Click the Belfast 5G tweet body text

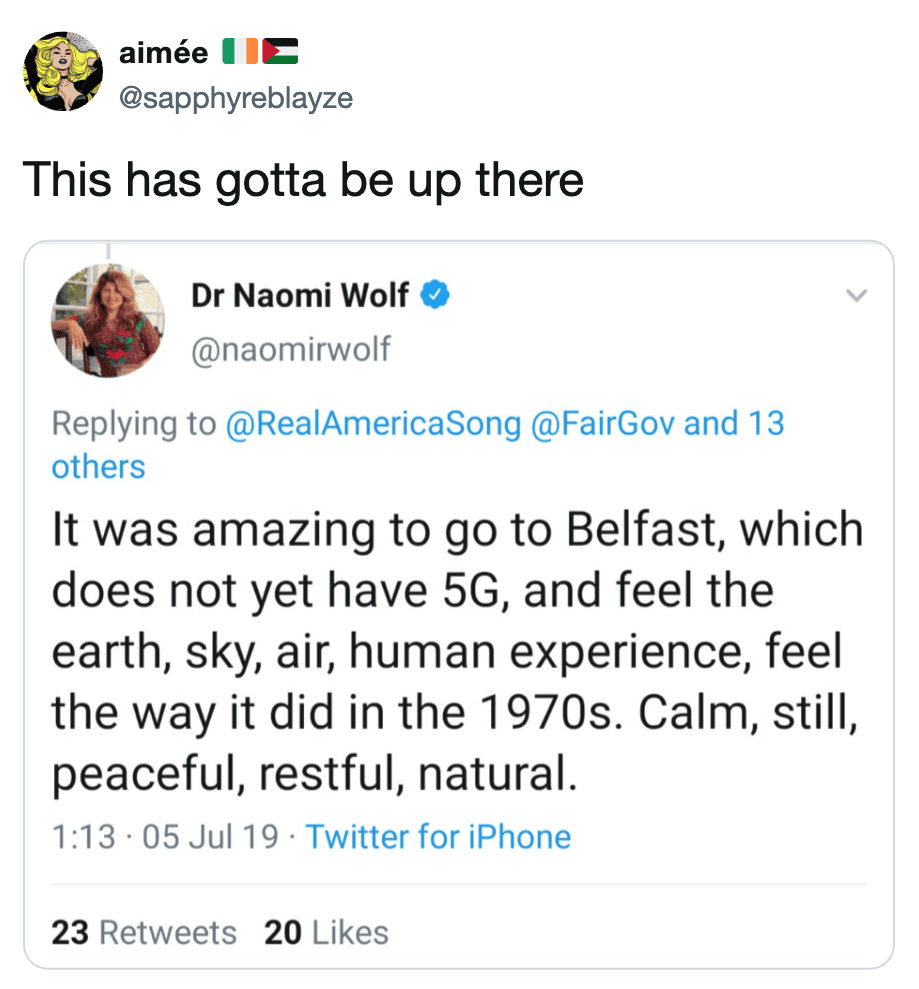tap(456, 652)
